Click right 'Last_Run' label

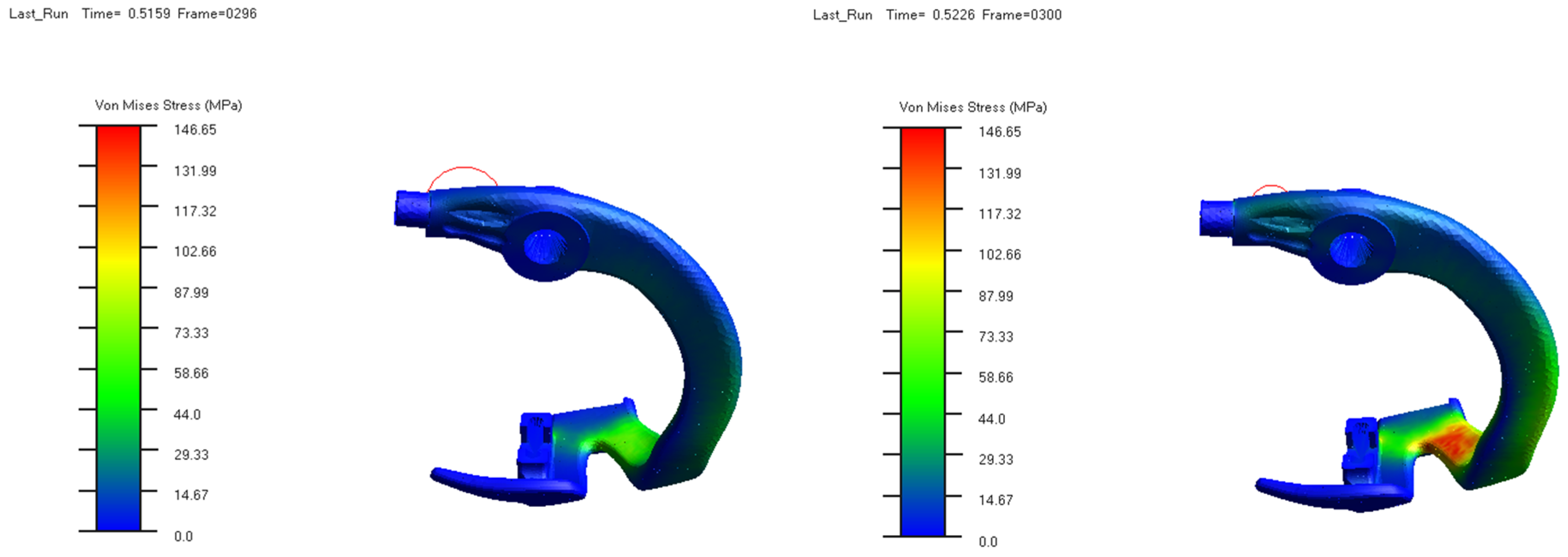[x=842, y=15]
